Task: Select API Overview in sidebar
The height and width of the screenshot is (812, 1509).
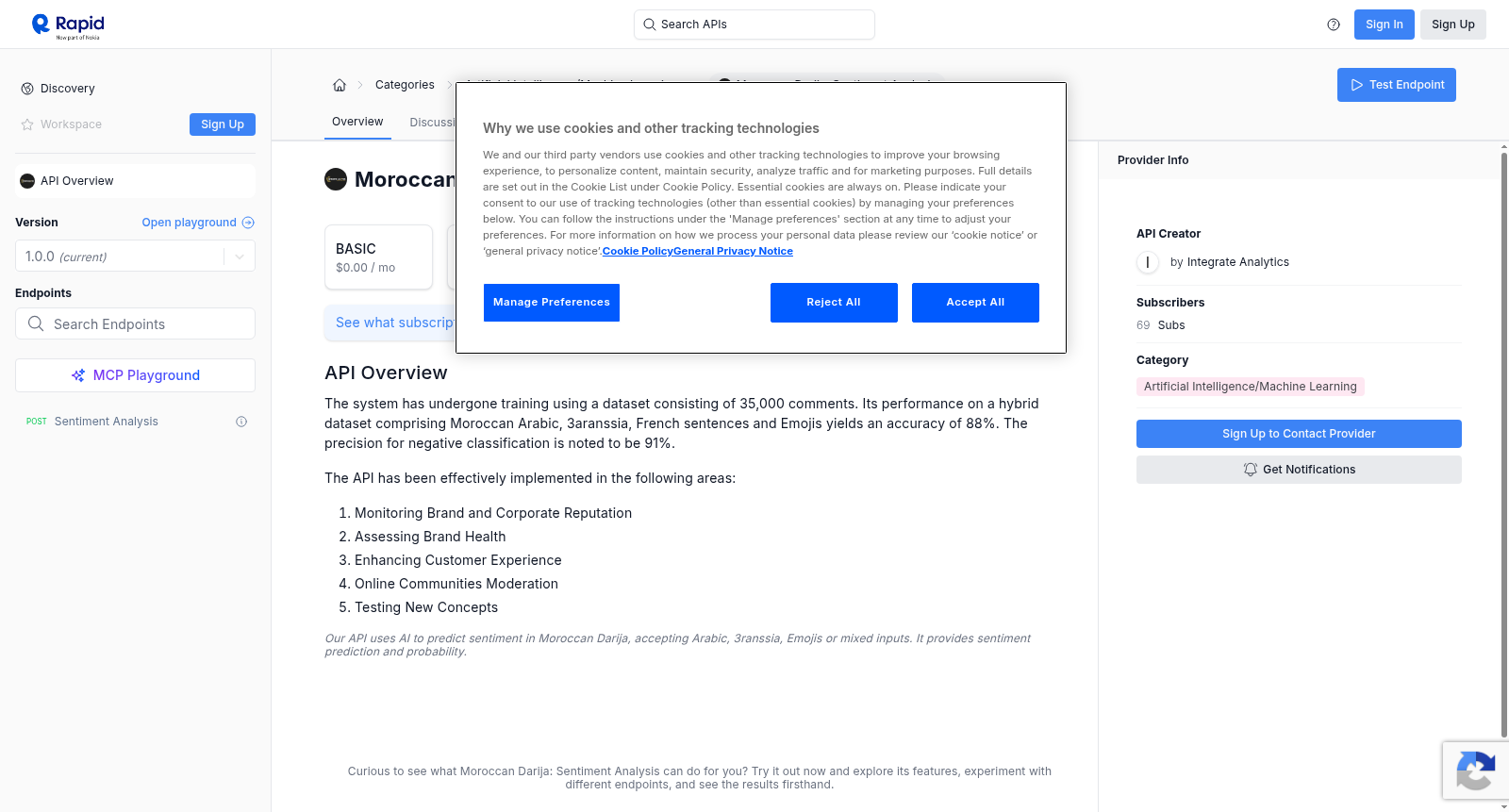Action: pyautogui.click(x=135, y=181)
